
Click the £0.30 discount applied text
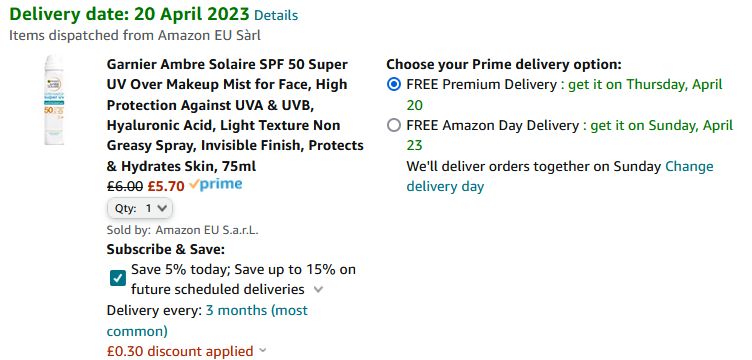point(180,351)
